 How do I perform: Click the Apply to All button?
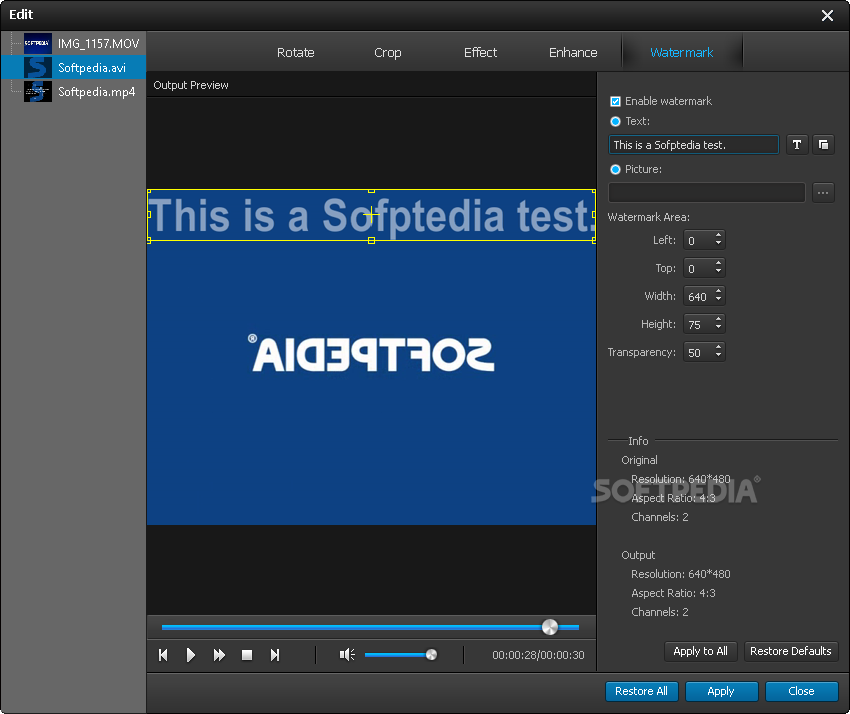click(700, 651)
